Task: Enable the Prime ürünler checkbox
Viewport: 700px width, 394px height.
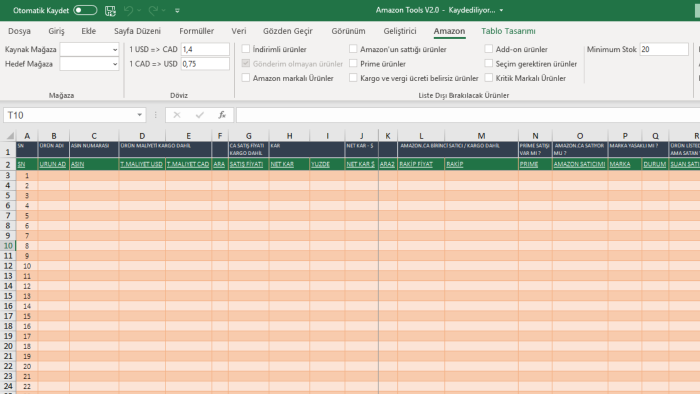Action: [x=353, y=63]
